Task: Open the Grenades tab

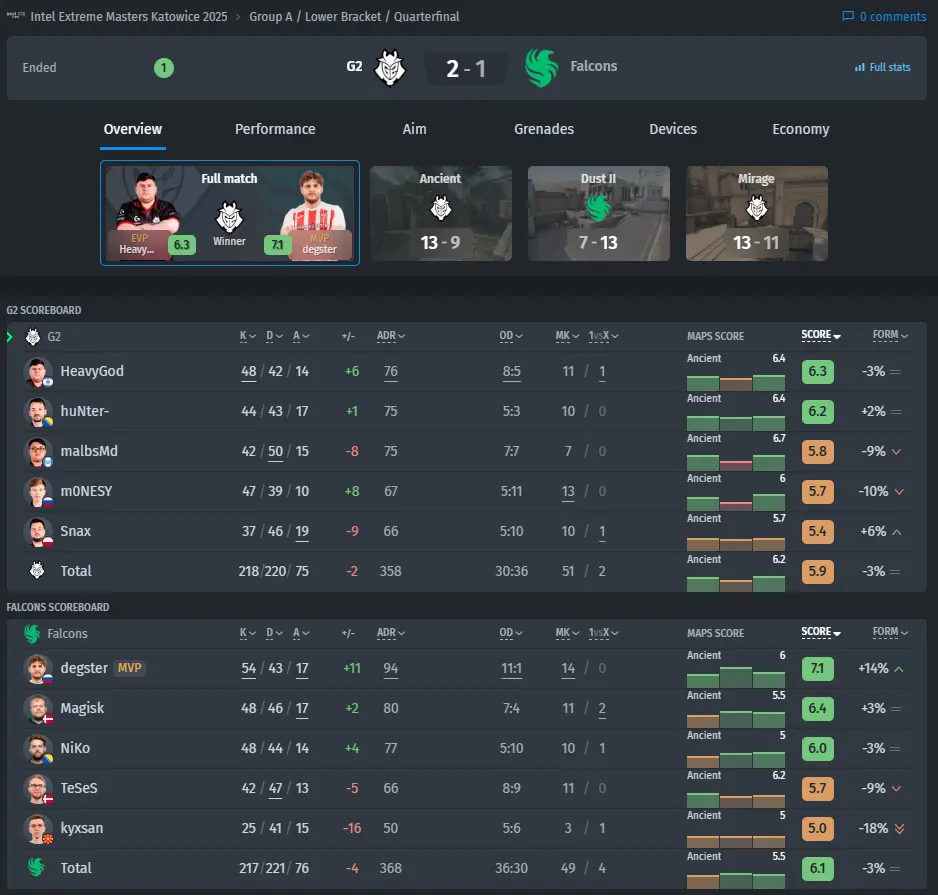Action: (544, 129)
